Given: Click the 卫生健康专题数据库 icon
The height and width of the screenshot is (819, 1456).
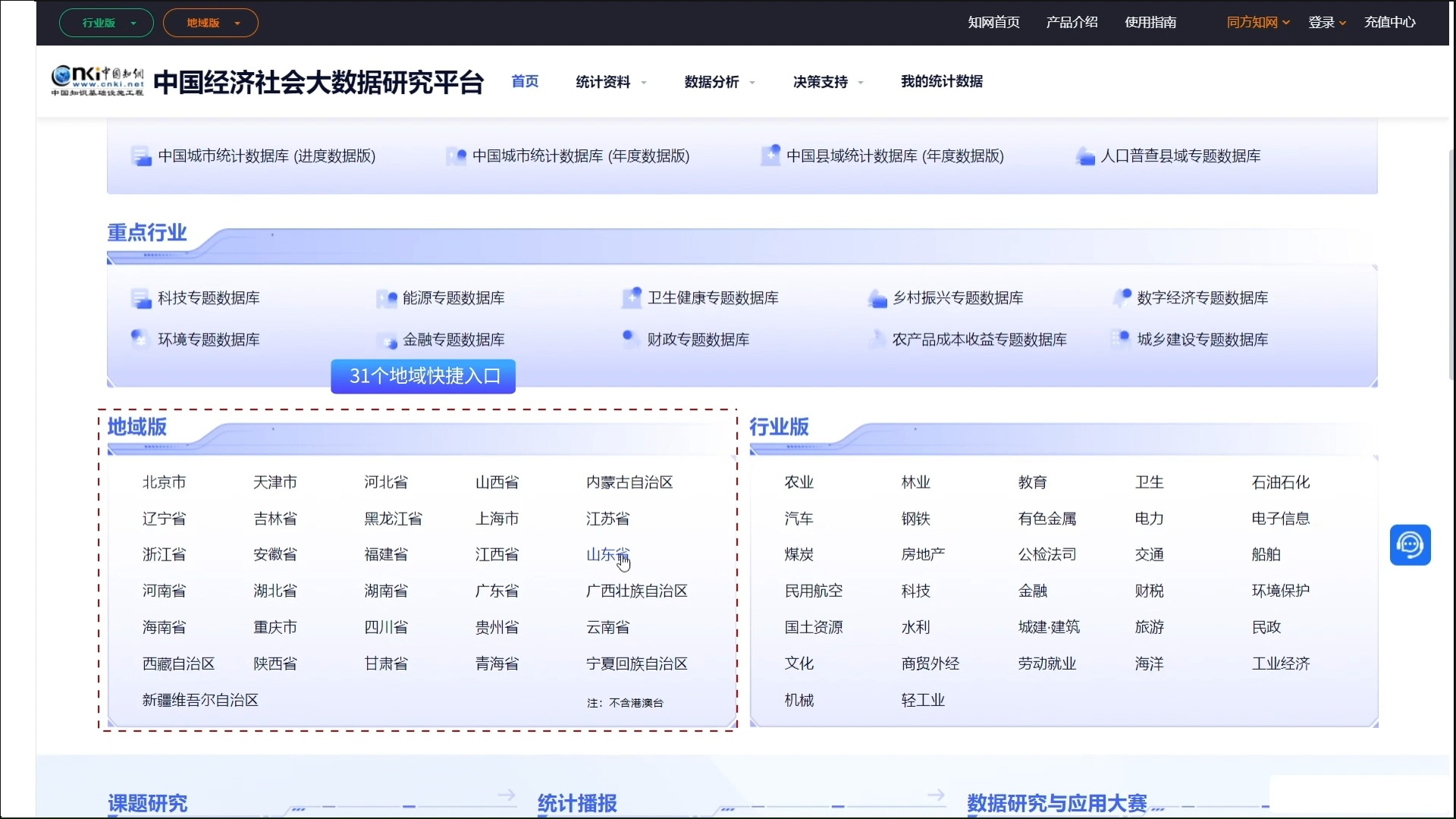Looking at the screenshot, I should [632, 297].
